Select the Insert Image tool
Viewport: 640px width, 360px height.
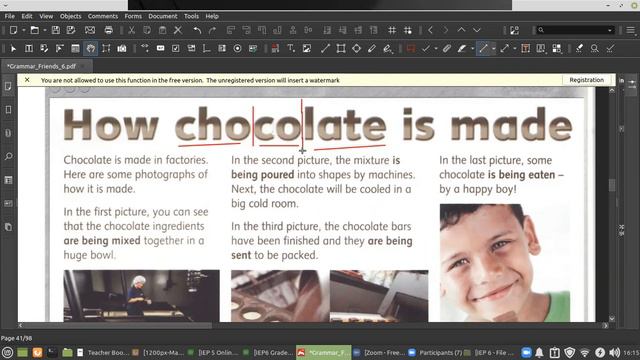pos(307,49)
